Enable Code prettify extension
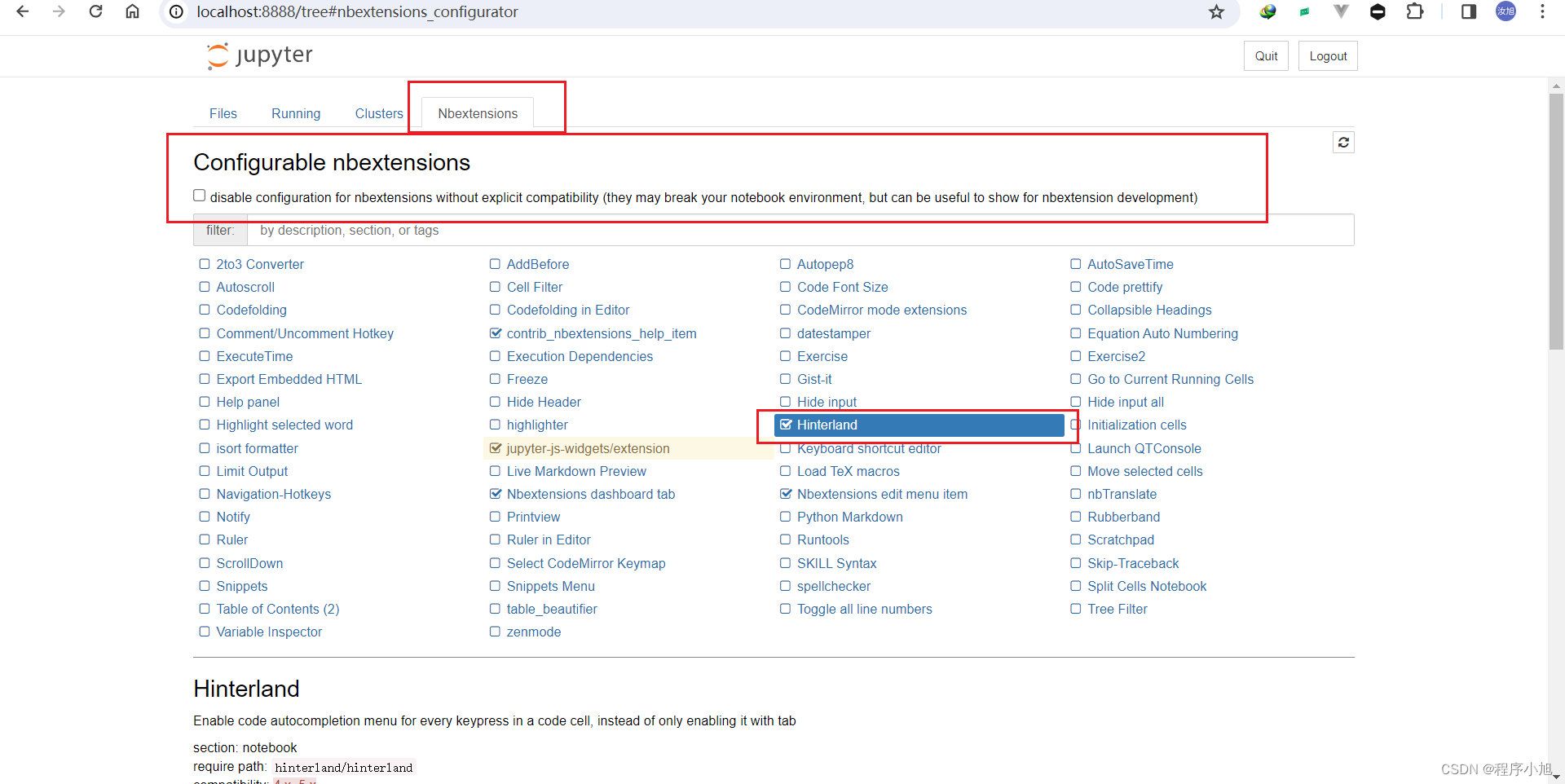Screen dimensions: 1565x784 pos(1076,287)
